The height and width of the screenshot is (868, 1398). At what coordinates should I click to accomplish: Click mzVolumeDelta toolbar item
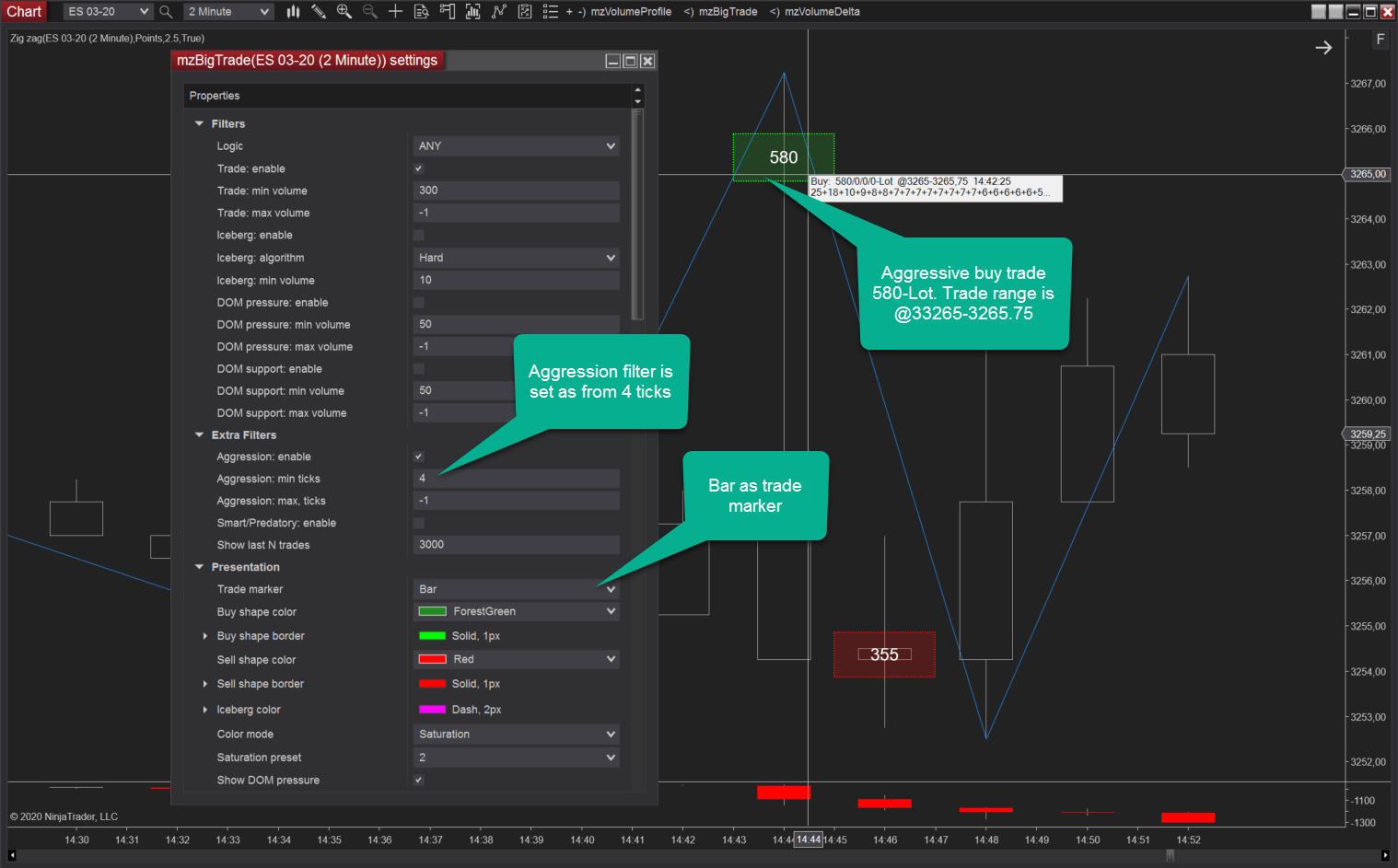coord(821,12)
